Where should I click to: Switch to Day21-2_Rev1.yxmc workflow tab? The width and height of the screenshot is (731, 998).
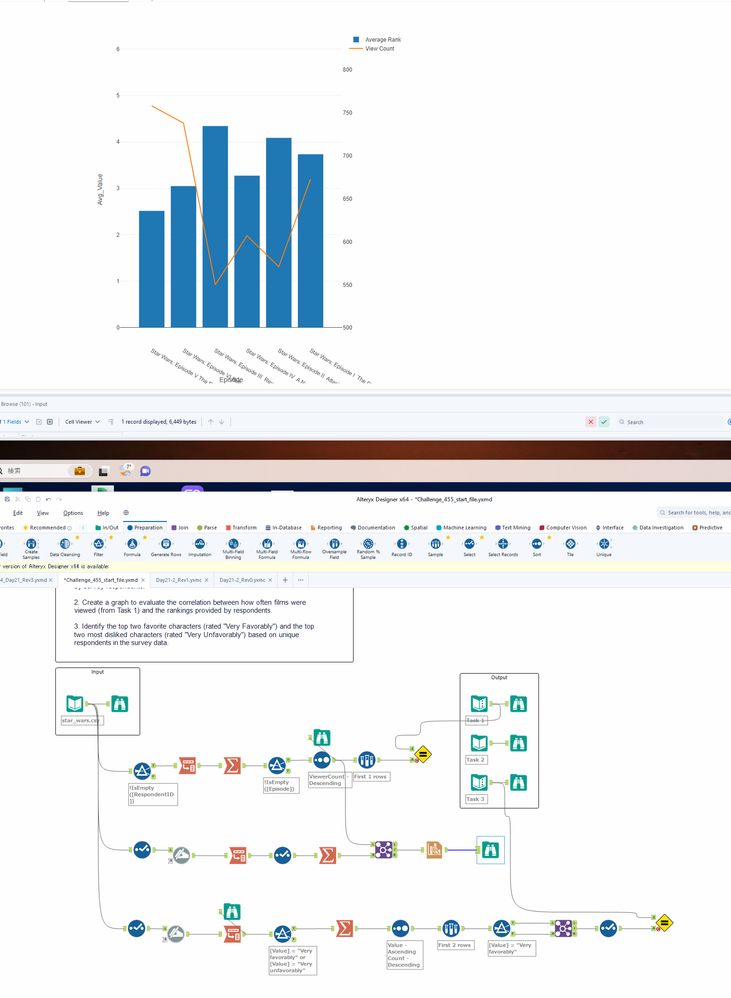179,580
